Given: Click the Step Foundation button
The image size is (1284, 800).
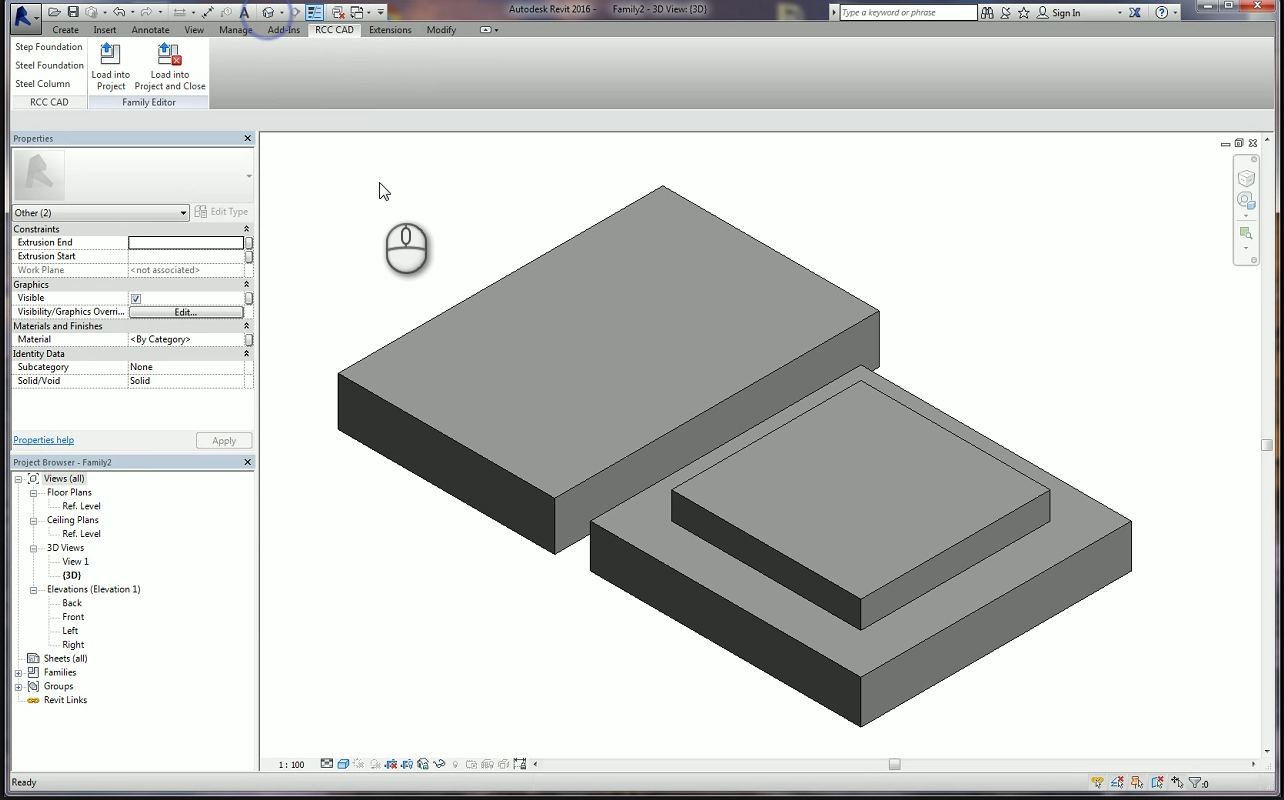Looking at the screenshot, I should click(x=49, y=47).
